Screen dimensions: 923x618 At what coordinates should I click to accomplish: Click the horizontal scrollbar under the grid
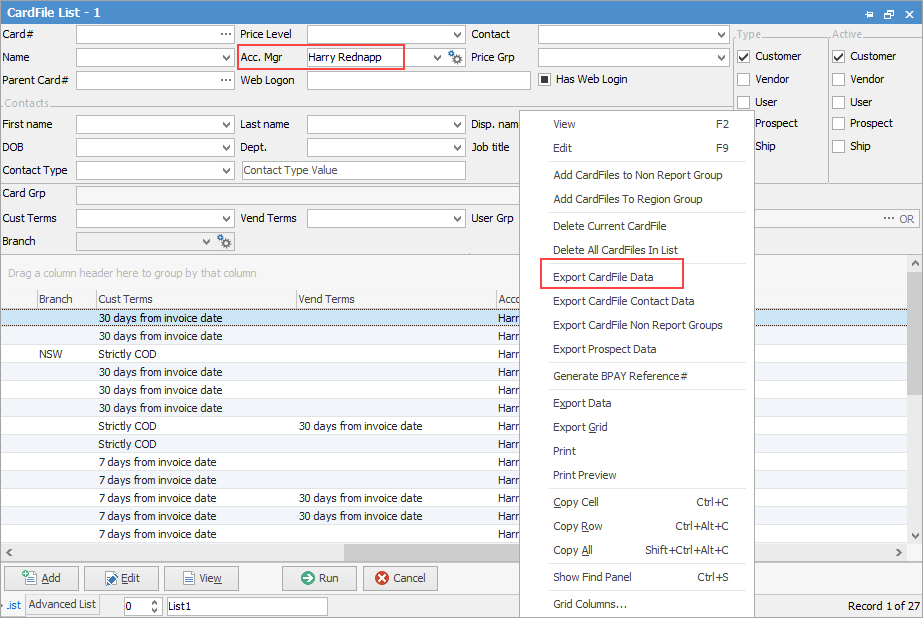(x=431, y=552)
